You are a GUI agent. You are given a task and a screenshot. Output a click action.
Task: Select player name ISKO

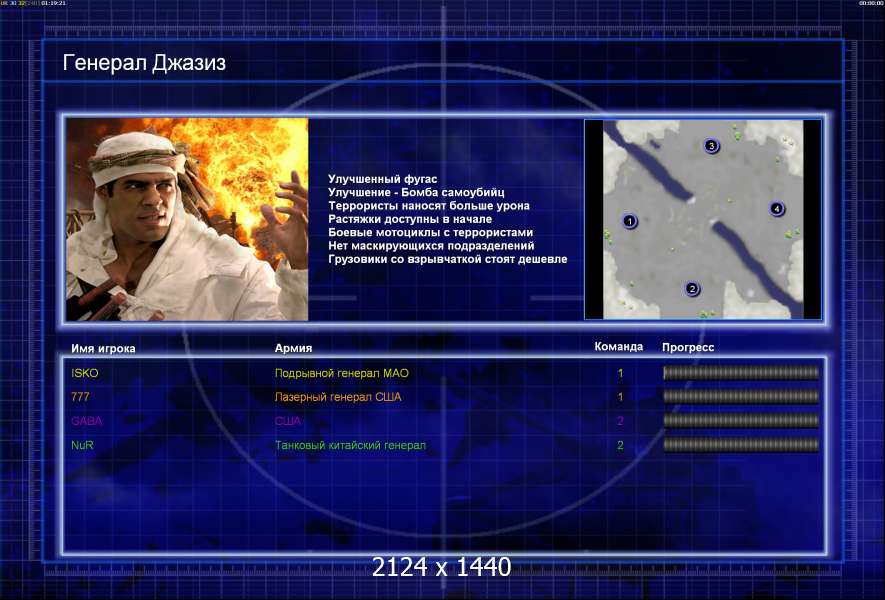[x=85, y=373]
